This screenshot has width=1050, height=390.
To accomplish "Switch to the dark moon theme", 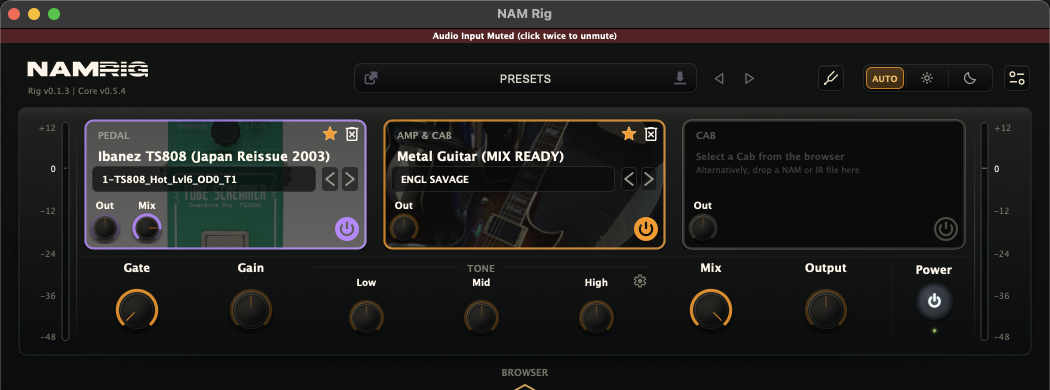I will click(x=970, y=78).
